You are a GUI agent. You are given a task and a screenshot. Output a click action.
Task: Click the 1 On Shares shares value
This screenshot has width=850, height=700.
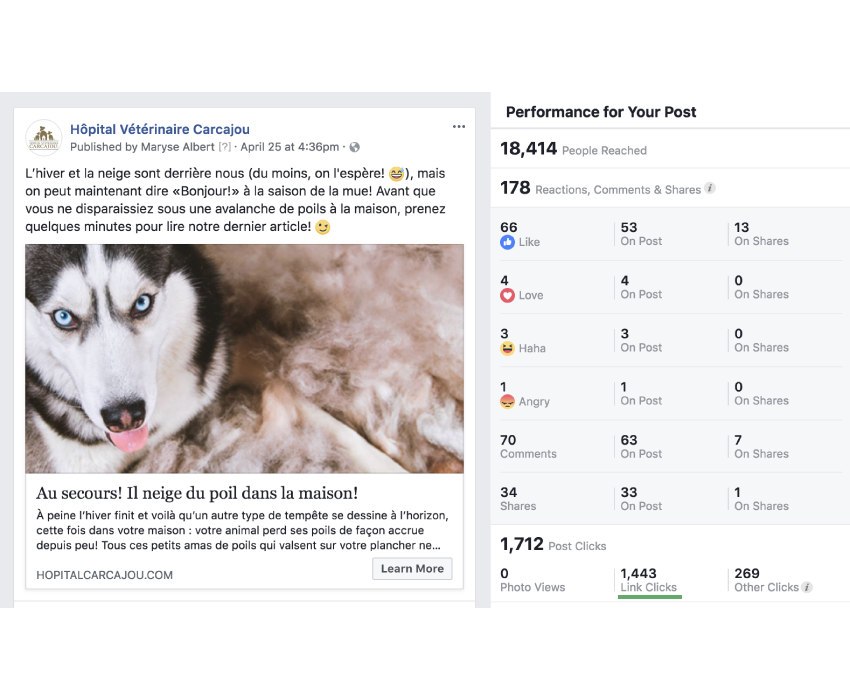tap(761, 499)
